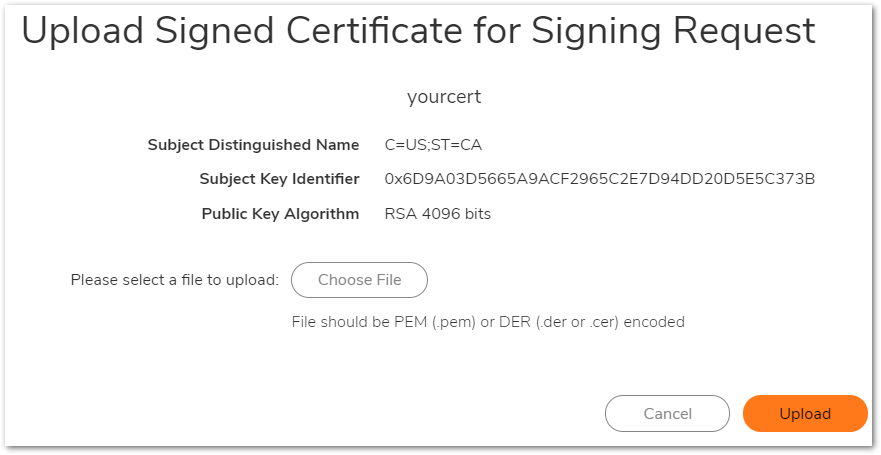The height and width of the screenshot is (455, 881).
Task: Click the Public Key Algorithm label
Action: (x=280, y=214)
